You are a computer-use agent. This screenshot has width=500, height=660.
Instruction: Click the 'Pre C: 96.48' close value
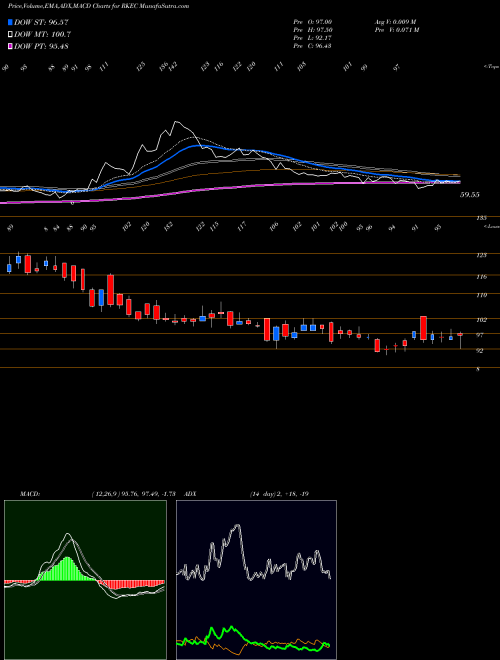(312, 46)
